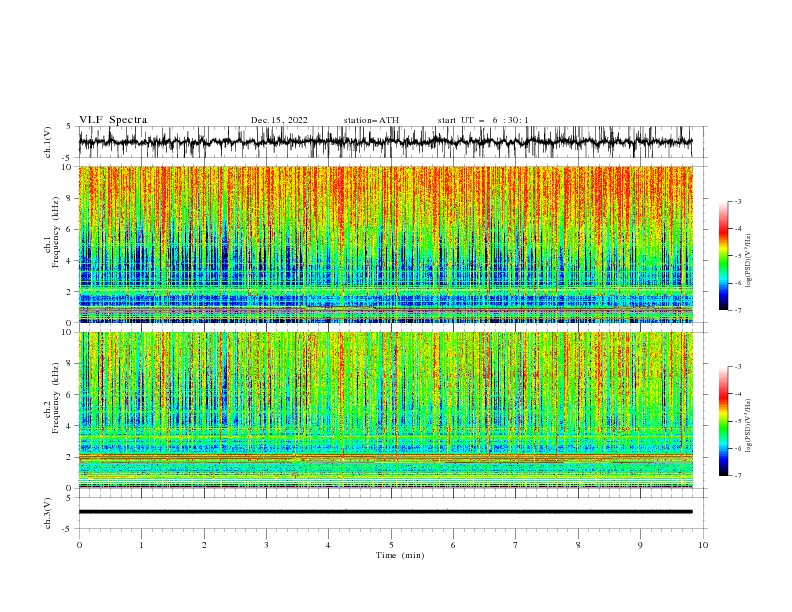Click time axis tick "5"

coord(391,545)
